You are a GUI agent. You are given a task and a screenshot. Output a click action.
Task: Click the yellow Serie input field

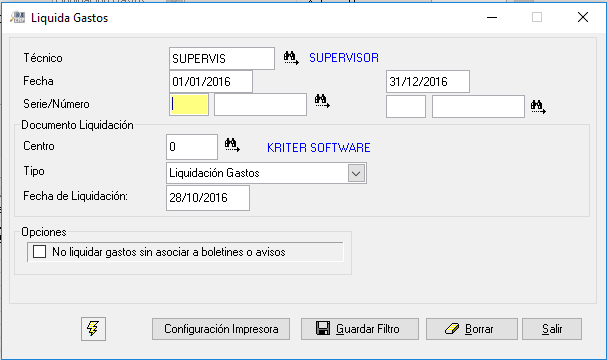pyautogui.click(x=189, y=105)
